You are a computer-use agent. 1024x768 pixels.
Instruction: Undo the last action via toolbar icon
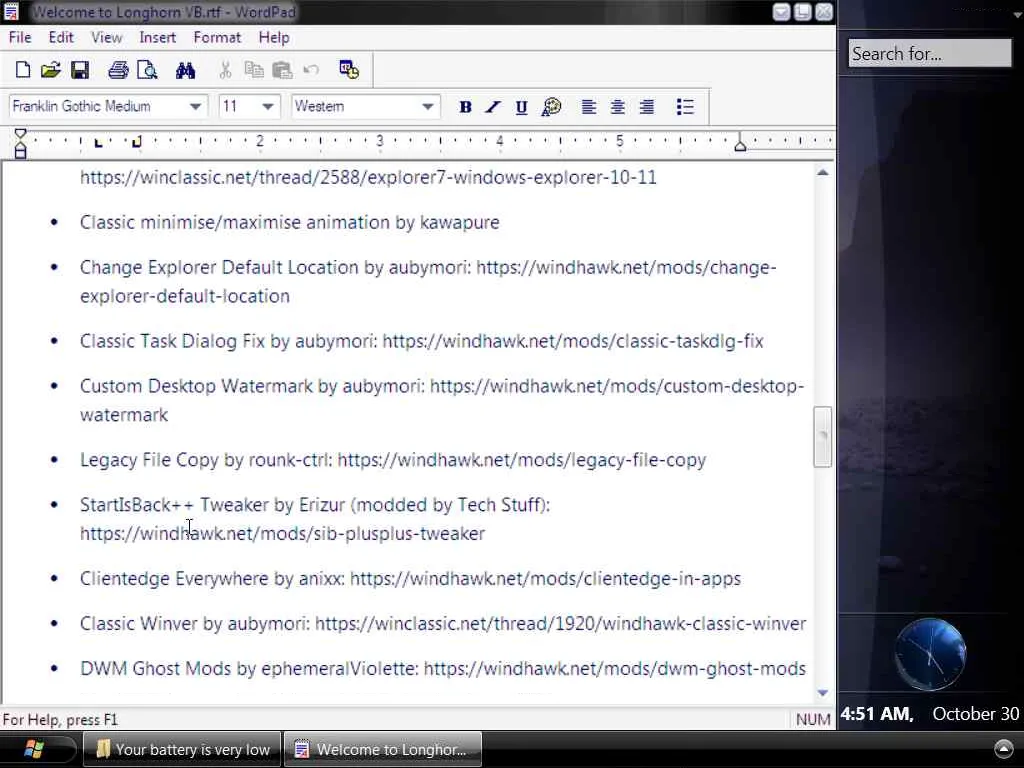tap(311, 69)
